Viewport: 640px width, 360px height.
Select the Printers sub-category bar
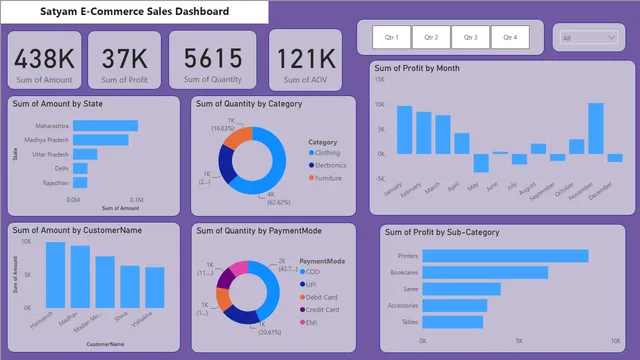[505, 256]
